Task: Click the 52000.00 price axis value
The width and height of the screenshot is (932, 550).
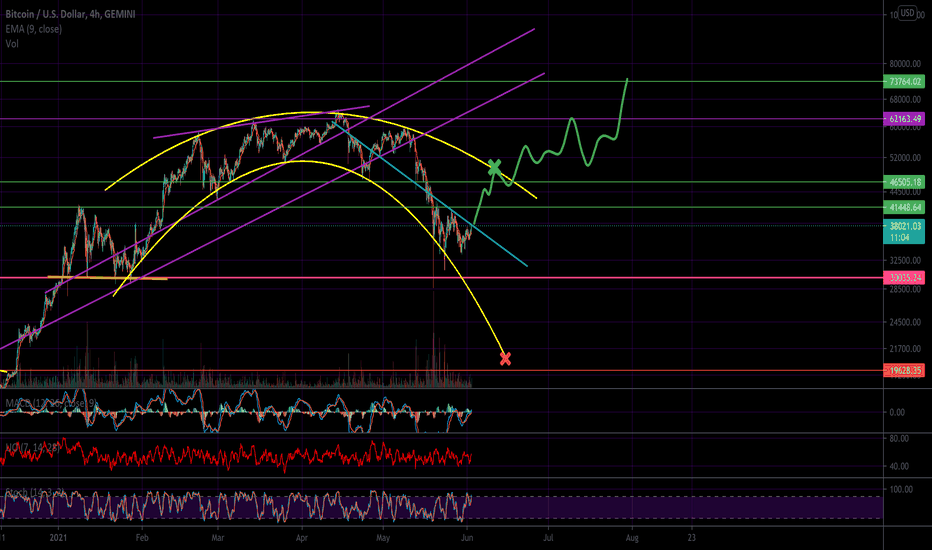Action: [x=905, y=158]
